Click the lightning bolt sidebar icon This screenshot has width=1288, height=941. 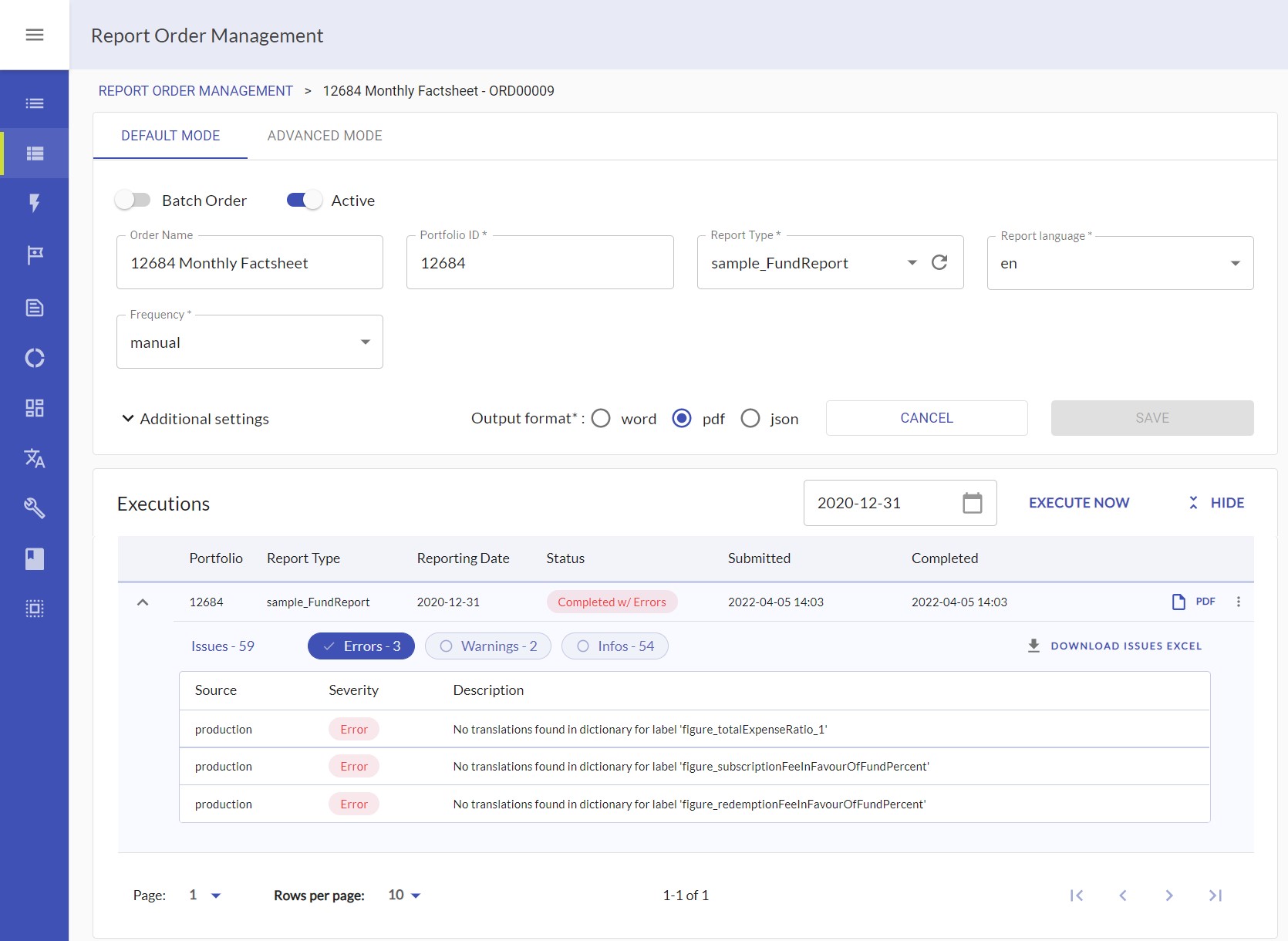pyautogui.click(x=35, y=203)
